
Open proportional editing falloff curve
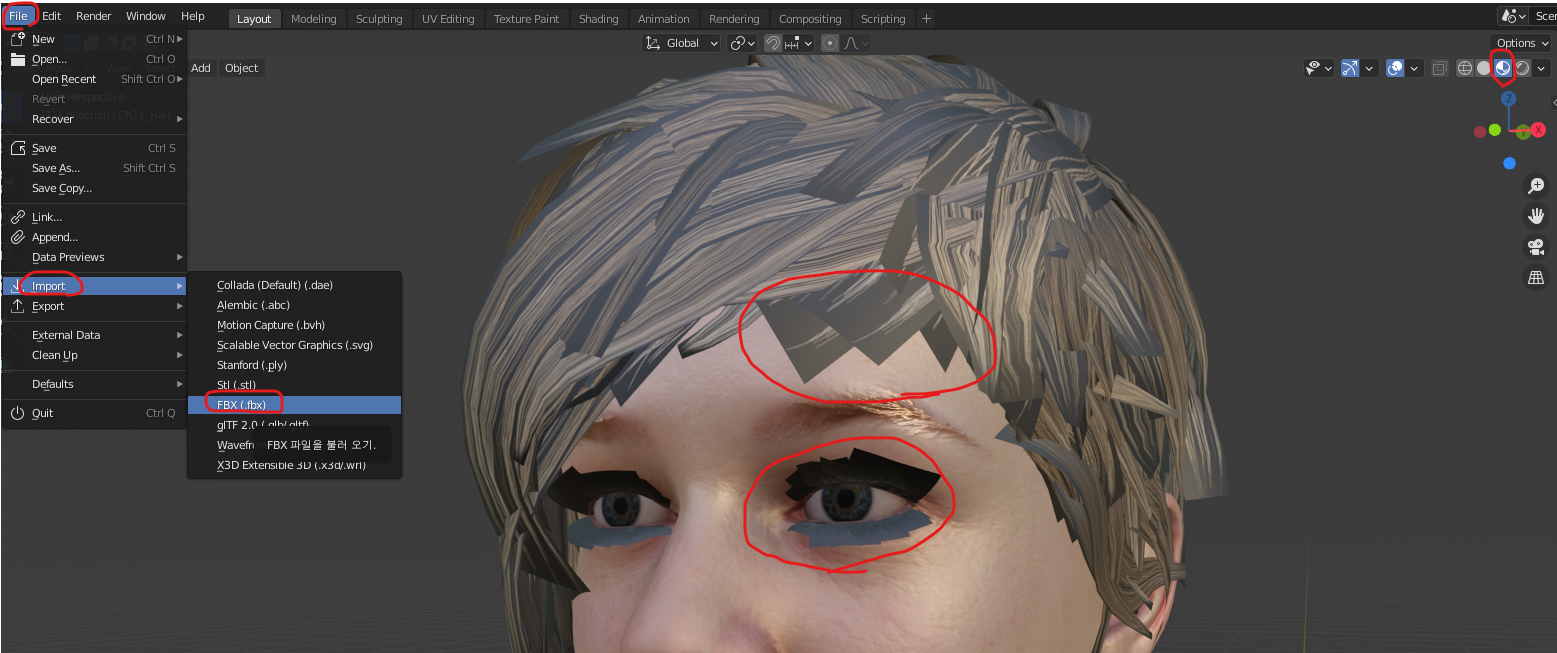click(856, 43)
